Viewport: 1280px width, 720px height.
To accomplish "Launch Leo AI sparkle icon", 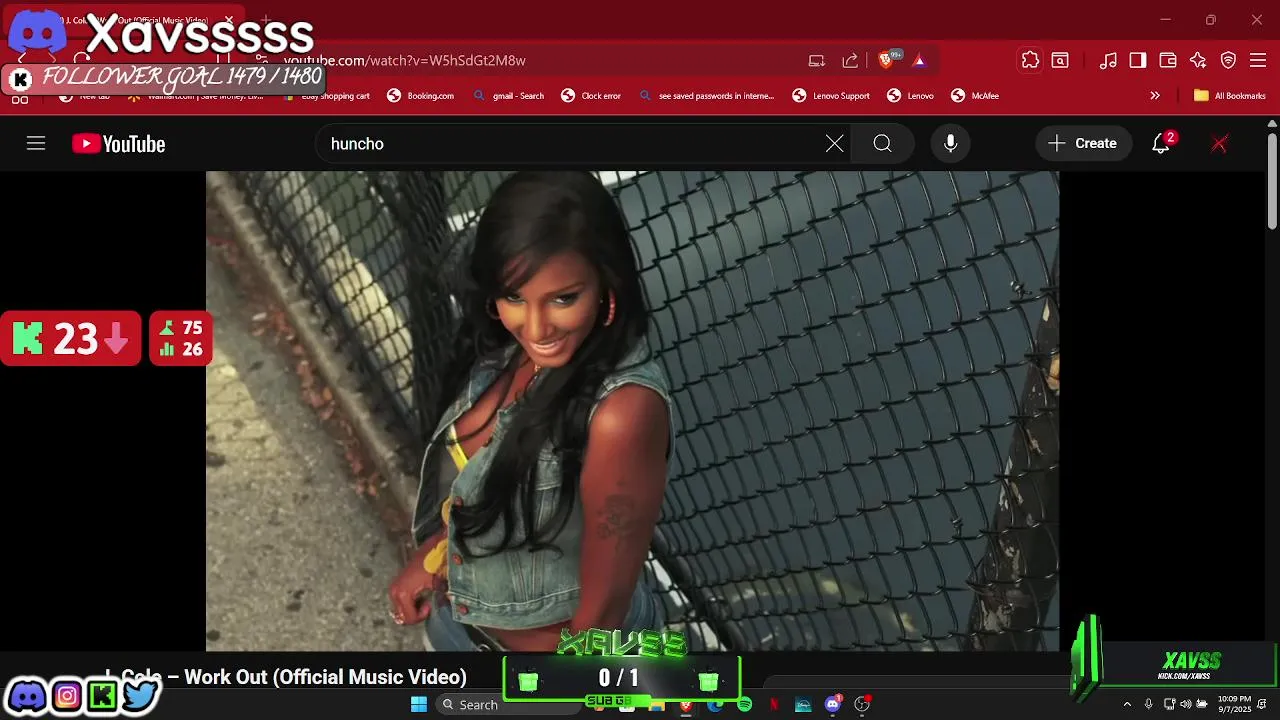I will 1198,60.
